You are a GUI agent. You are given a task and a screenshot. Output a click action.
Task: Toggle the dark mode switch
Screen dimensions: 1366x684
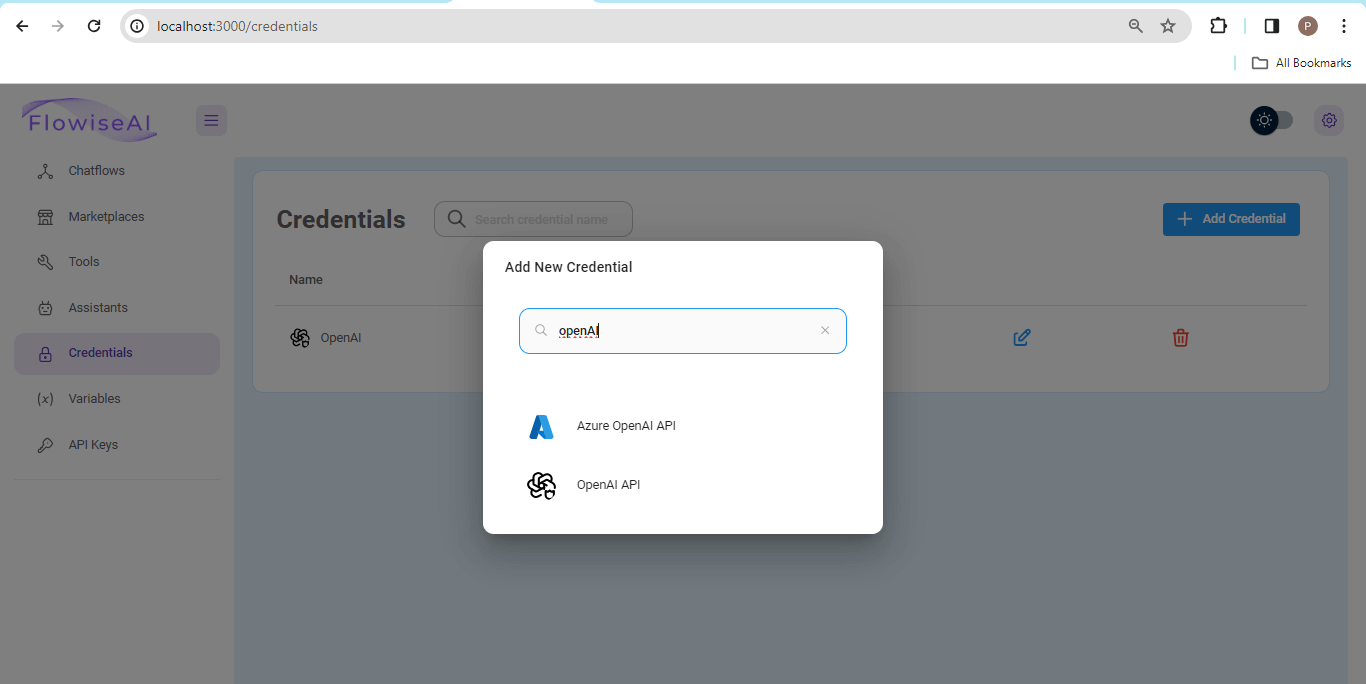[x=1272, y=121]
